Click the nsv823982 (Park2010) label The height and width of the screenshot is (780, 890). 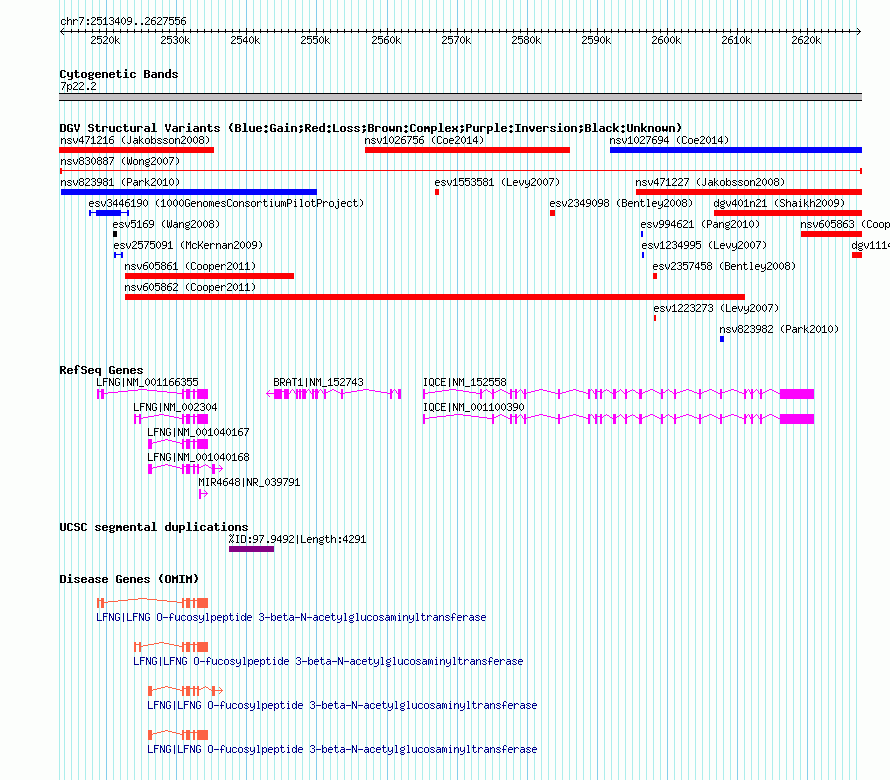[779, 329]
